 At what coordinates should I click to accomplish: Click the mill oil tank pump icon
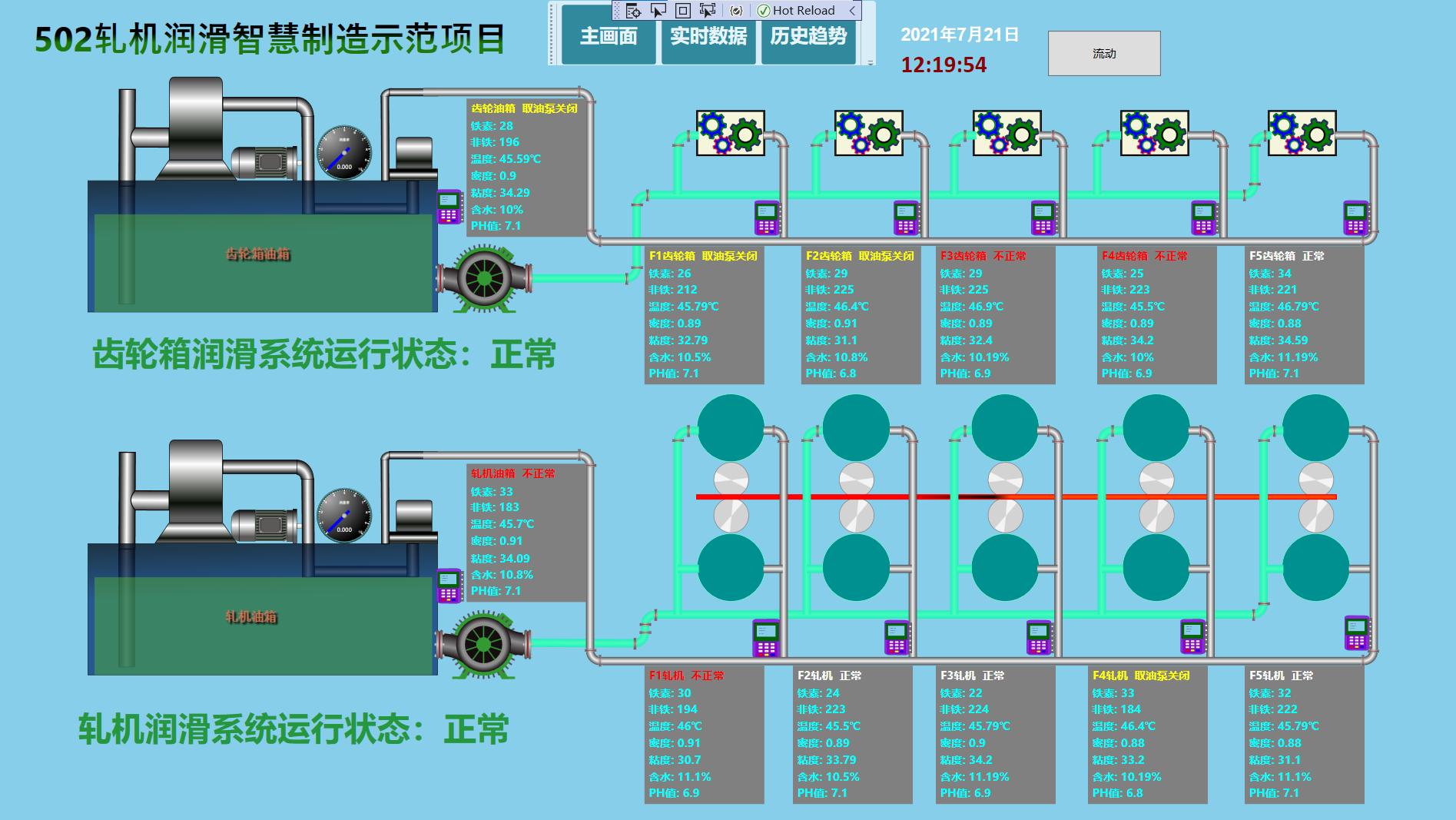tap(484, 644)
